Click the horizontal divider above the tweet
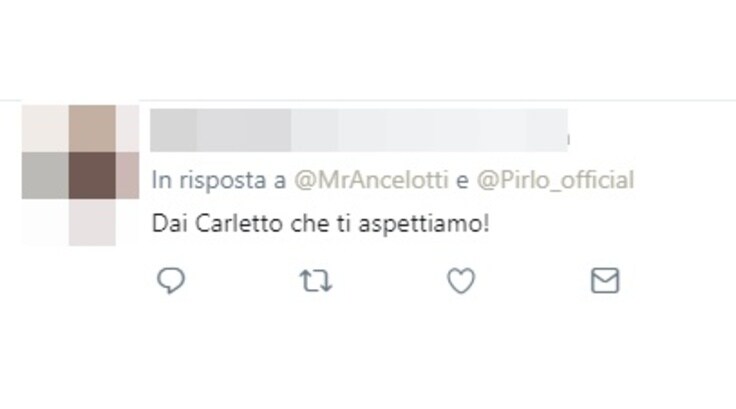This screenshot has height=409, width=736. [x=368, y=100]
